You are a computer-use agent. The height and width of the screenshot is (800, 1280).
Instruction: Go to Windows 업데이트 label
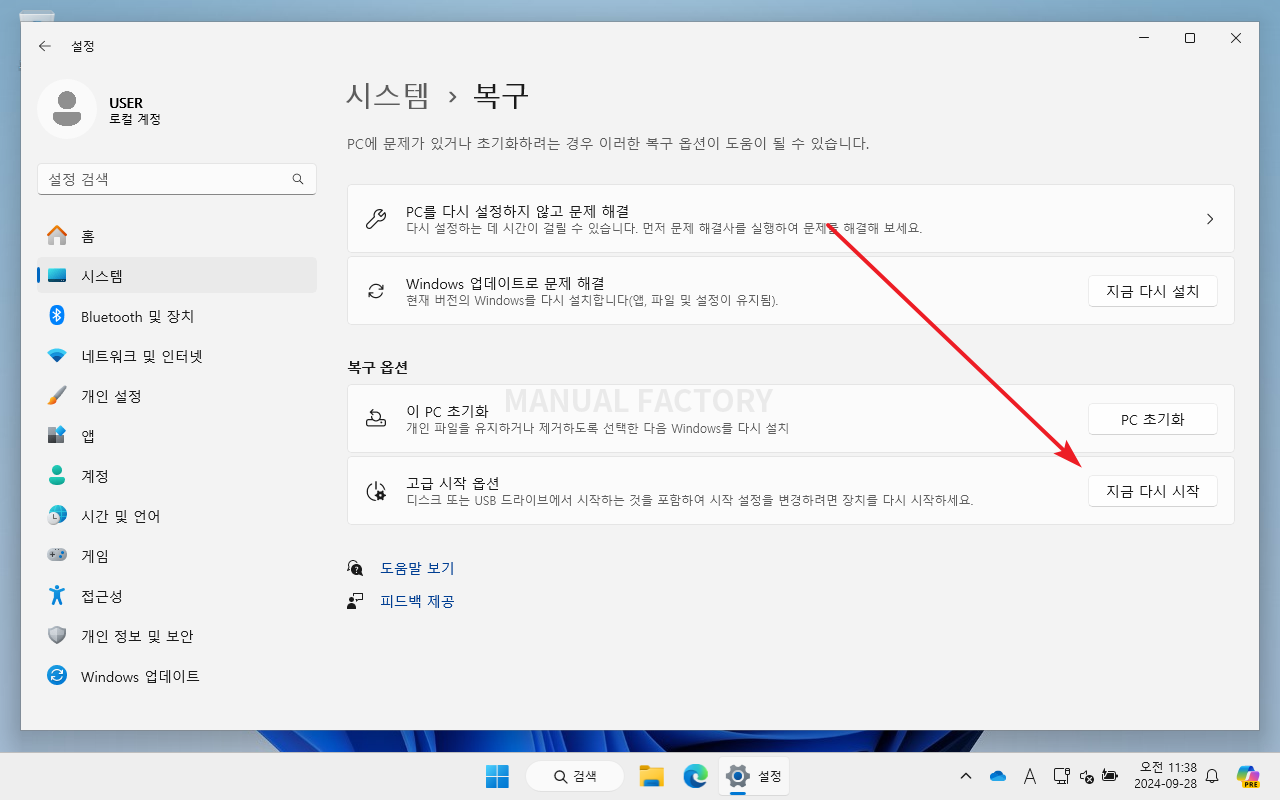tap(140, 676)
